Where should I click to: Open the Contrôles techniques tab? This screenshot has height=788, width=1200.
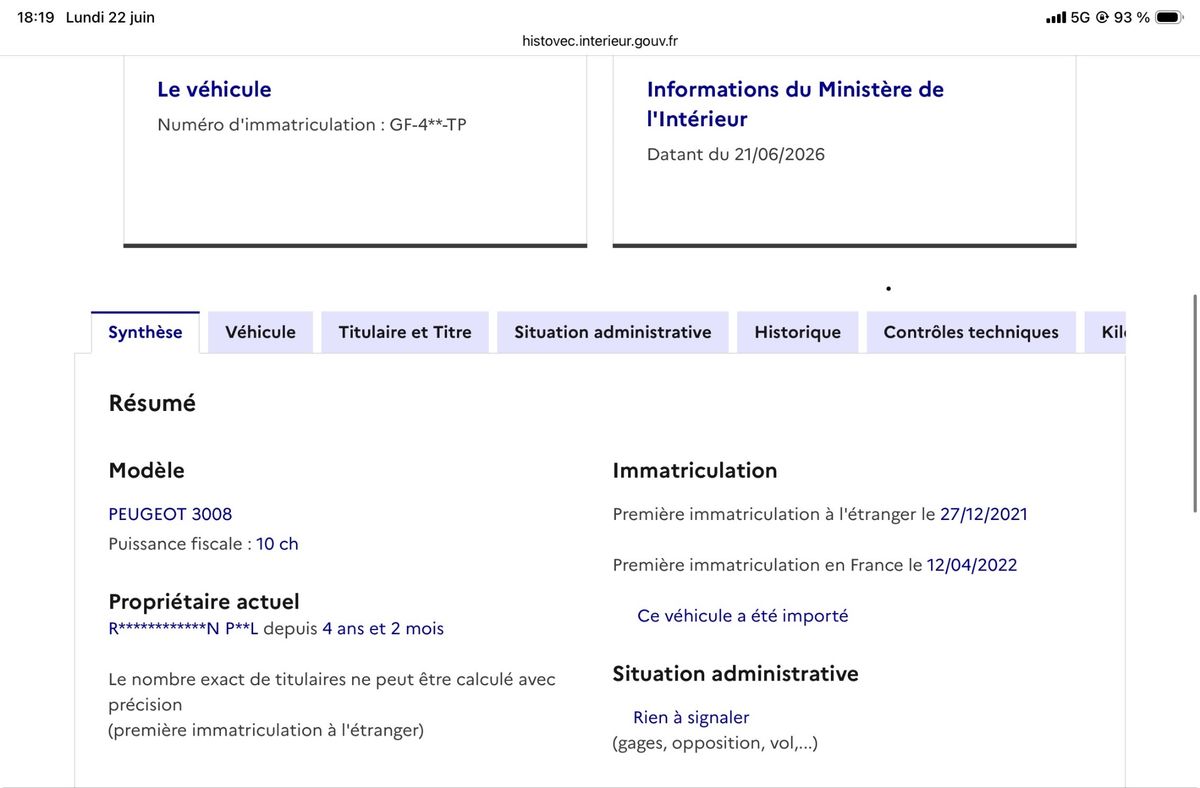(971, 332)
